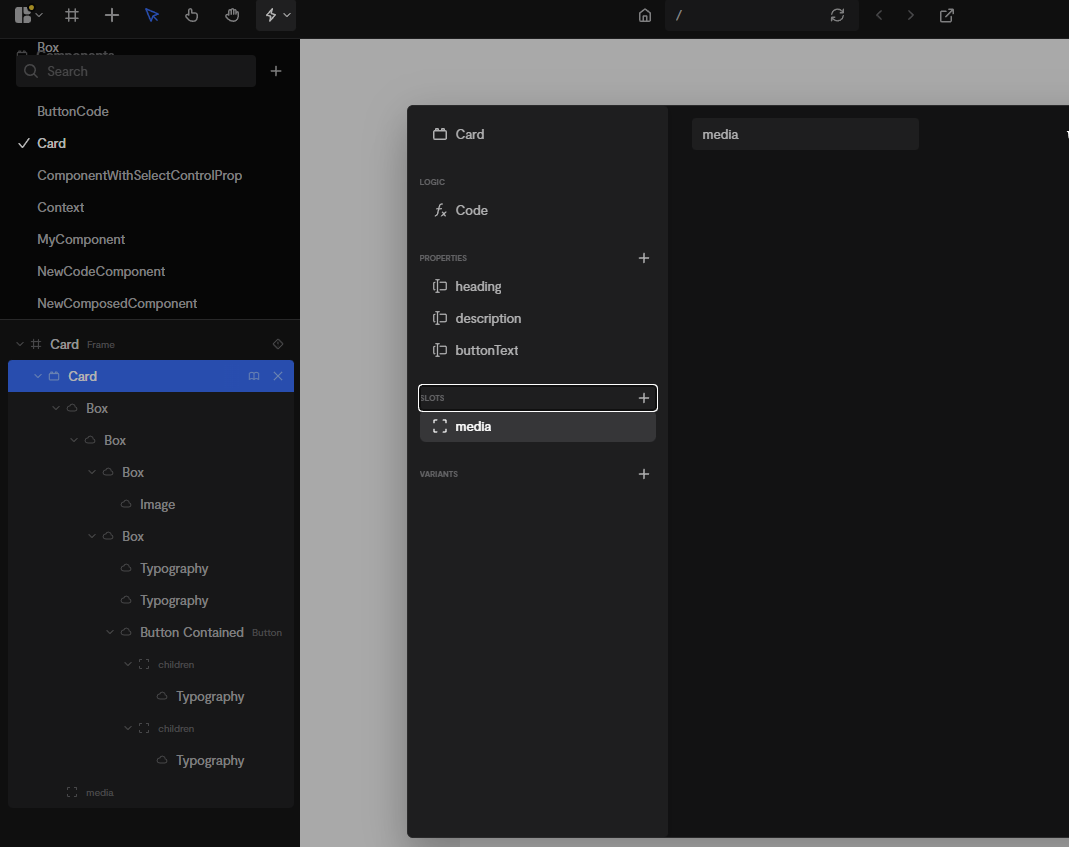Collapse the Card Frame tree node
The width and height of the screenshot is (1069, 847).
[20, 344]
